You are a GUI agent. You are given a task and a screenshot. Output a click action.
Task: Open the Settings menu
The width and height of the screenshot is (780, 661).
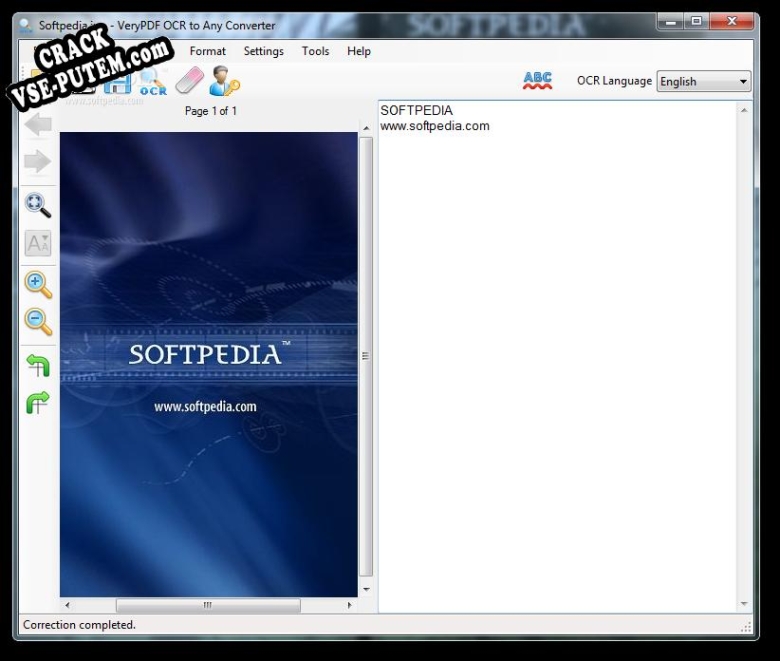pyautogui.click(x=263, y=51)
